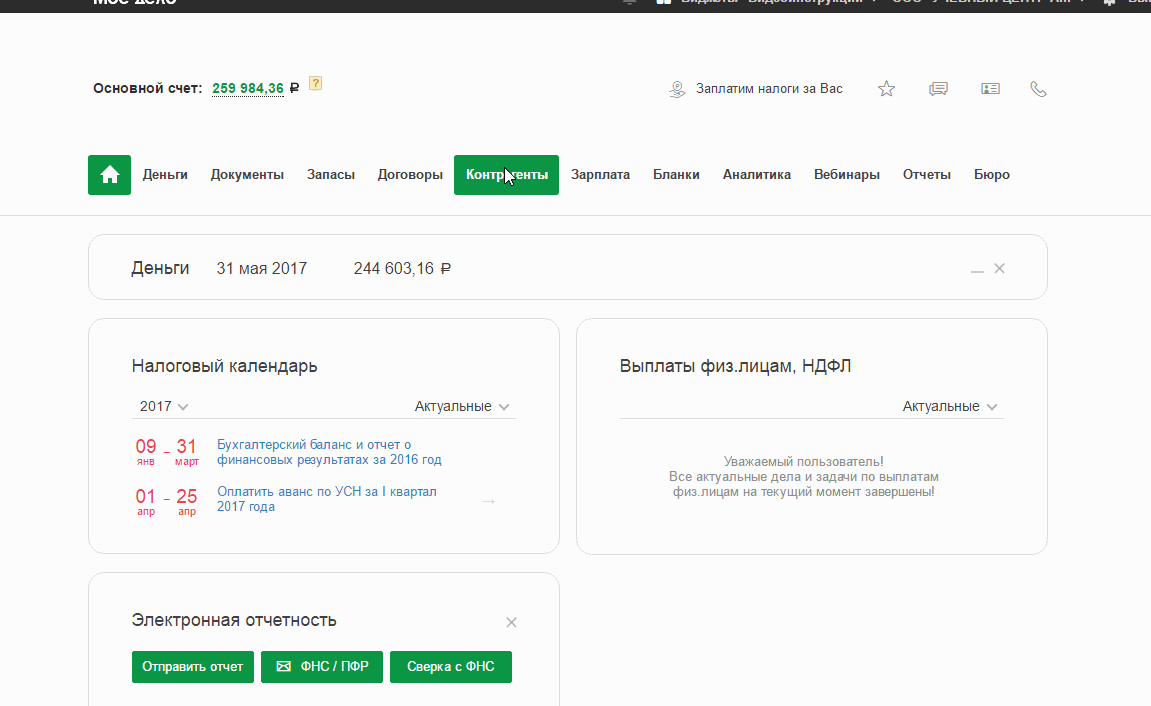Click the 25 апр date in calendar
Image resolution: width=1151 pixels, height=706 pixels.
[x=186, y=502]
